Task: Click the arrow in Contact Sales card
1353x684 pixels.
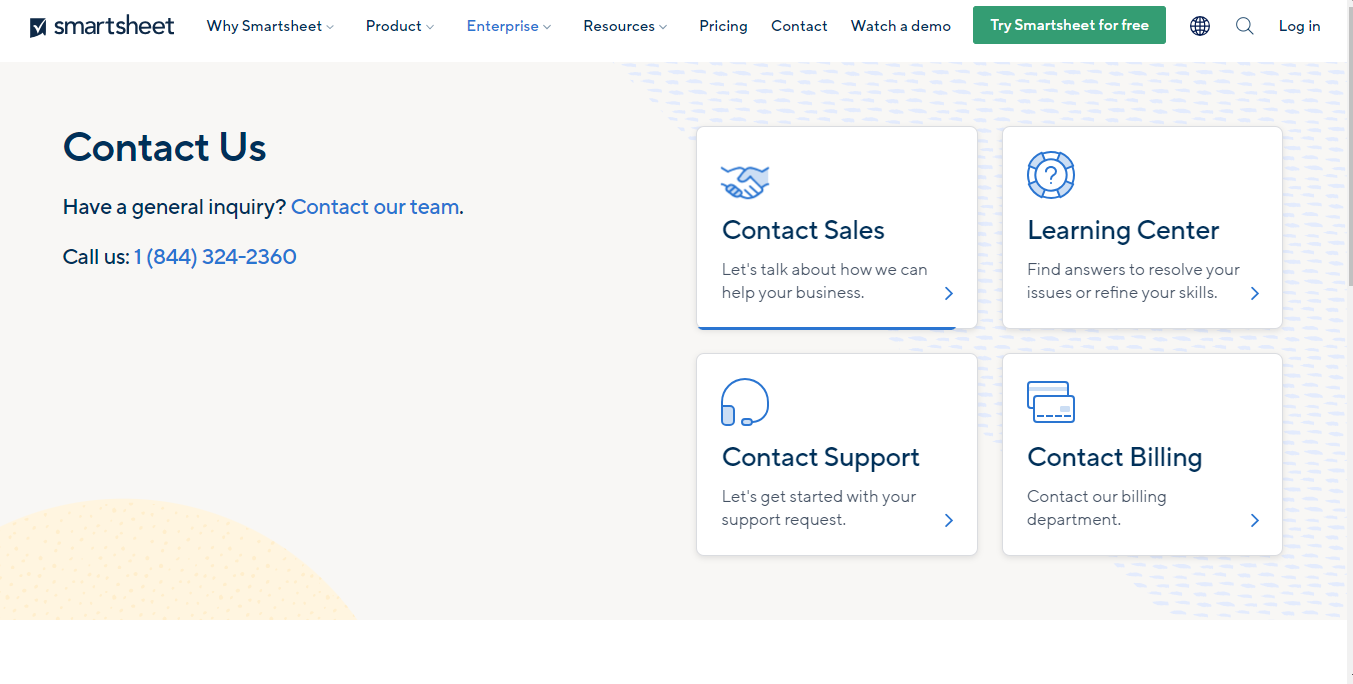Action: click(949, 293)
